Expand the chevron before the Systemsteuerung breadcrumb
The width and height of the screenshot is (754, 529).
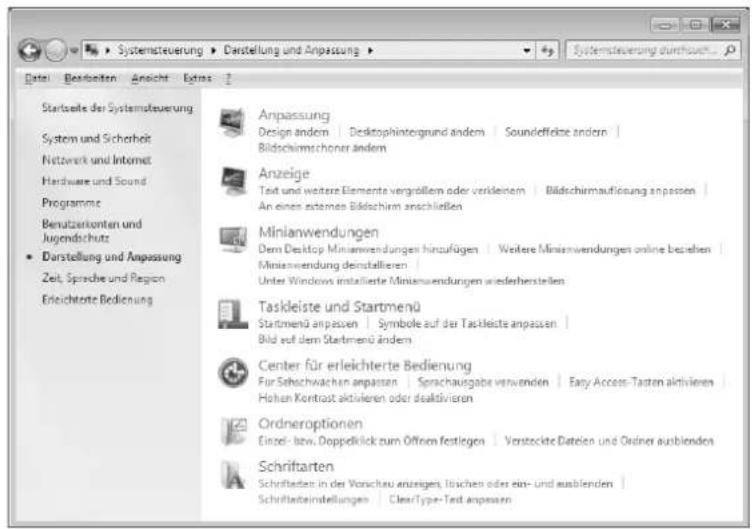(x=108, y=50)
